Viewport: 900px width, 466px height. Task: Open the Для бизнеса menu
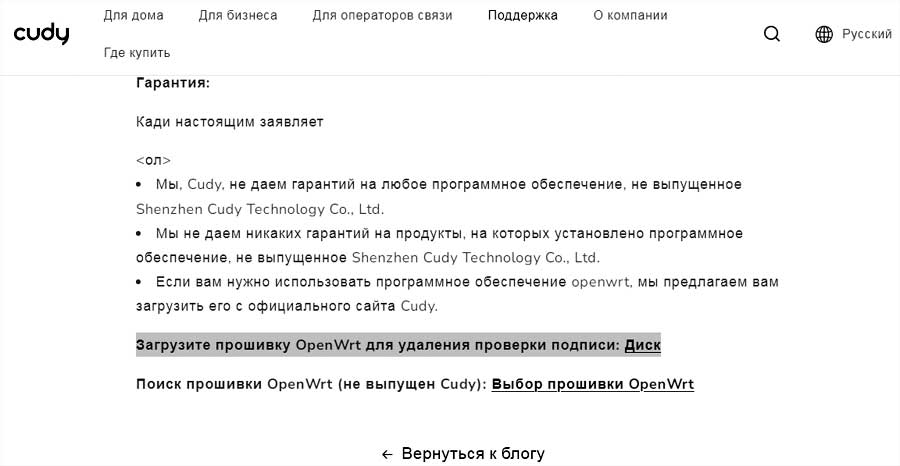238,15
